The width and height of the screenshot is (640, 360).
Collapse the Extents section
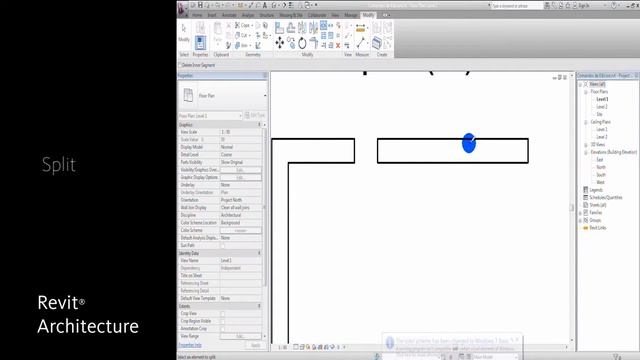tap(259, 306)
